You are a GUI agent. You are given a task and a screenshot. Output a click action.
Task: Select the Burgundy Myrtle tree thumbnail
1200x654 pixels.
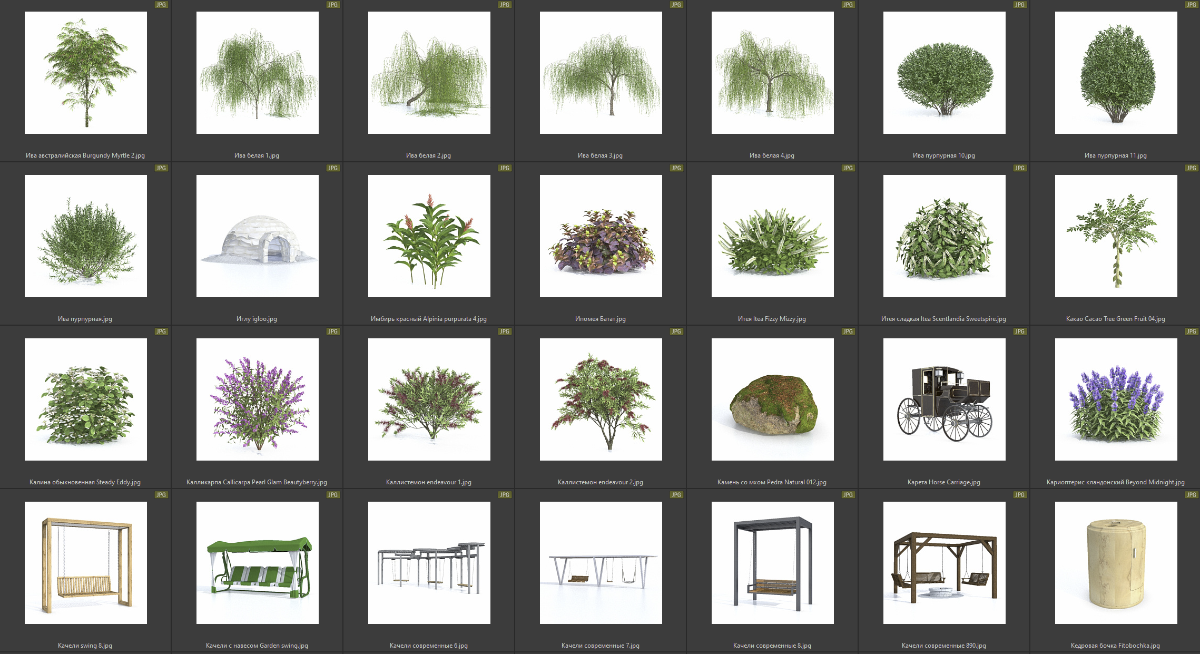tap(86, 73)
